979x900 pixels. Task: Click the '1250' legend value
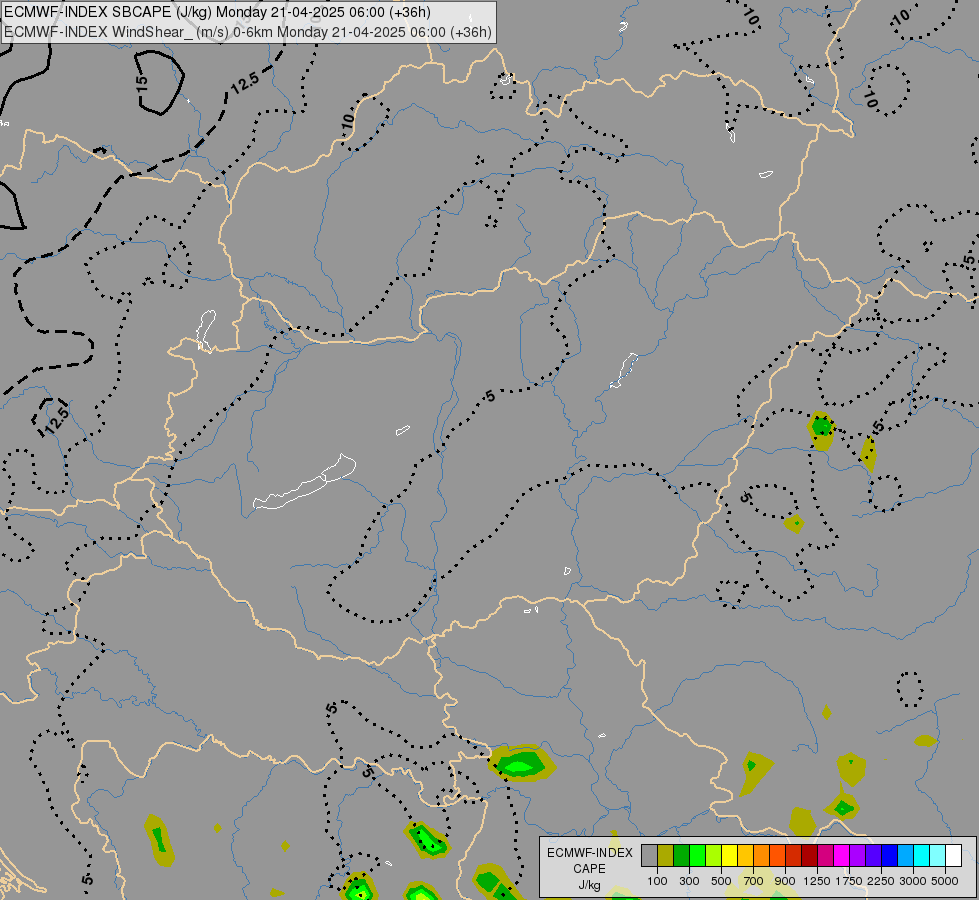(817, 881)
